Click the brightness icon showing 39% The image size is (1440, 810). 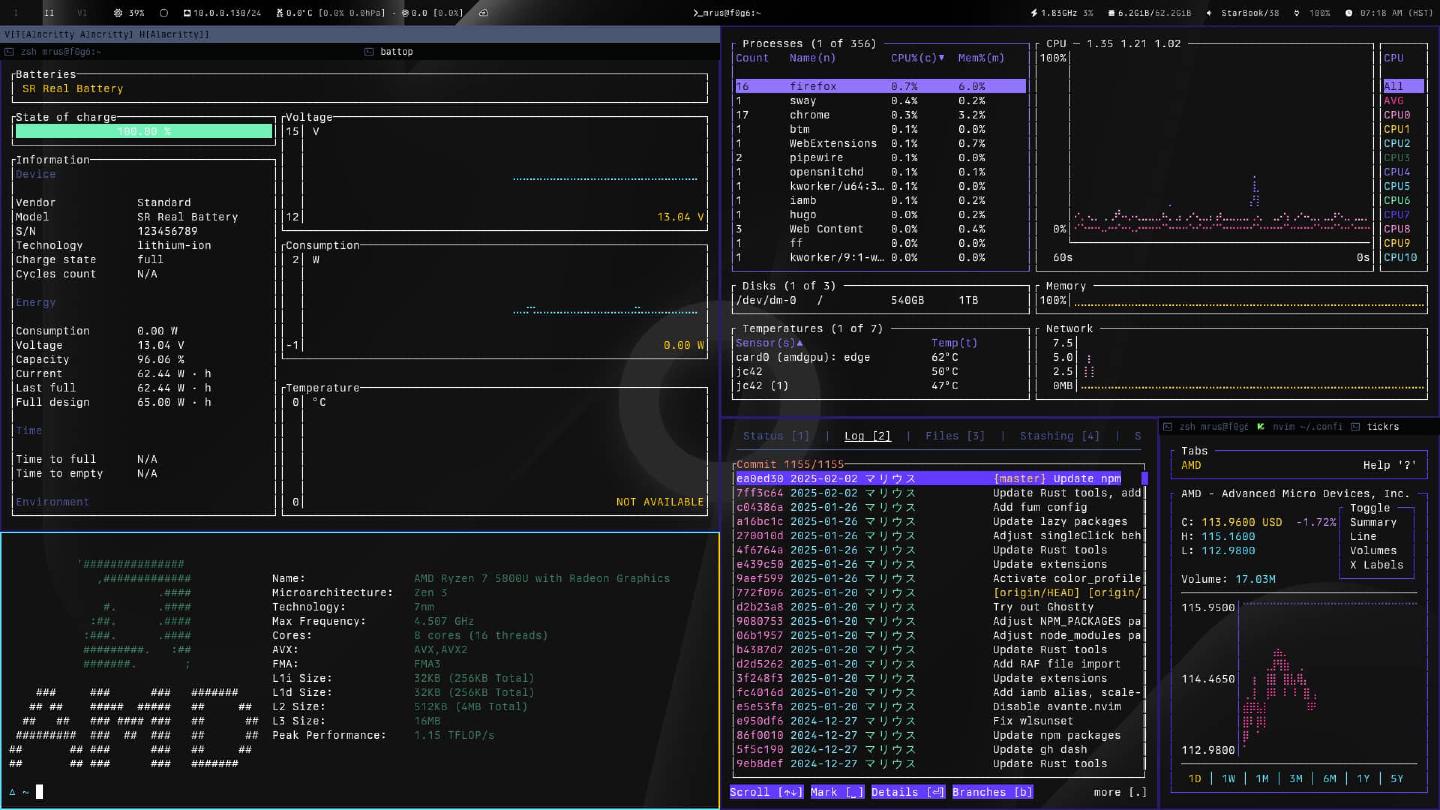click(x=118, y=13)
